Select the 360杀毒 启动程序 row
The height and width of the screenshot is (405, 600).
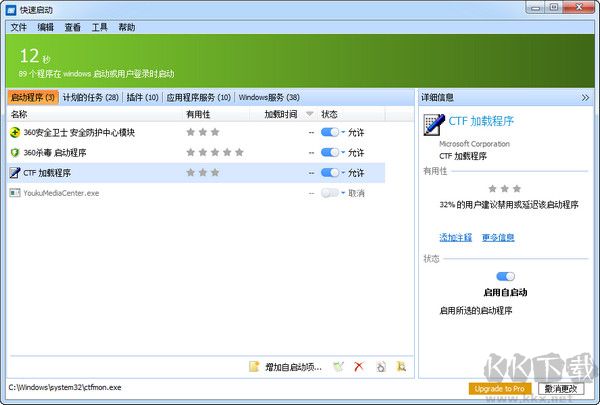(196, 153)
